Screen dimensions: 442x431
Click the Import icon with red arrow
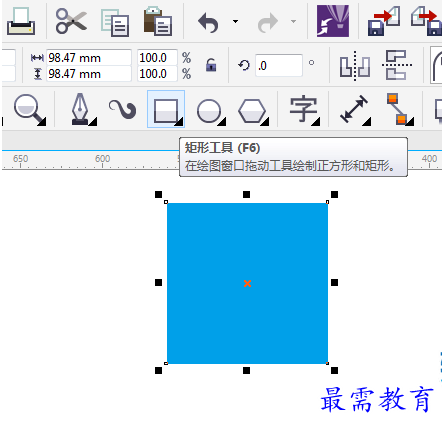[384, 21]
